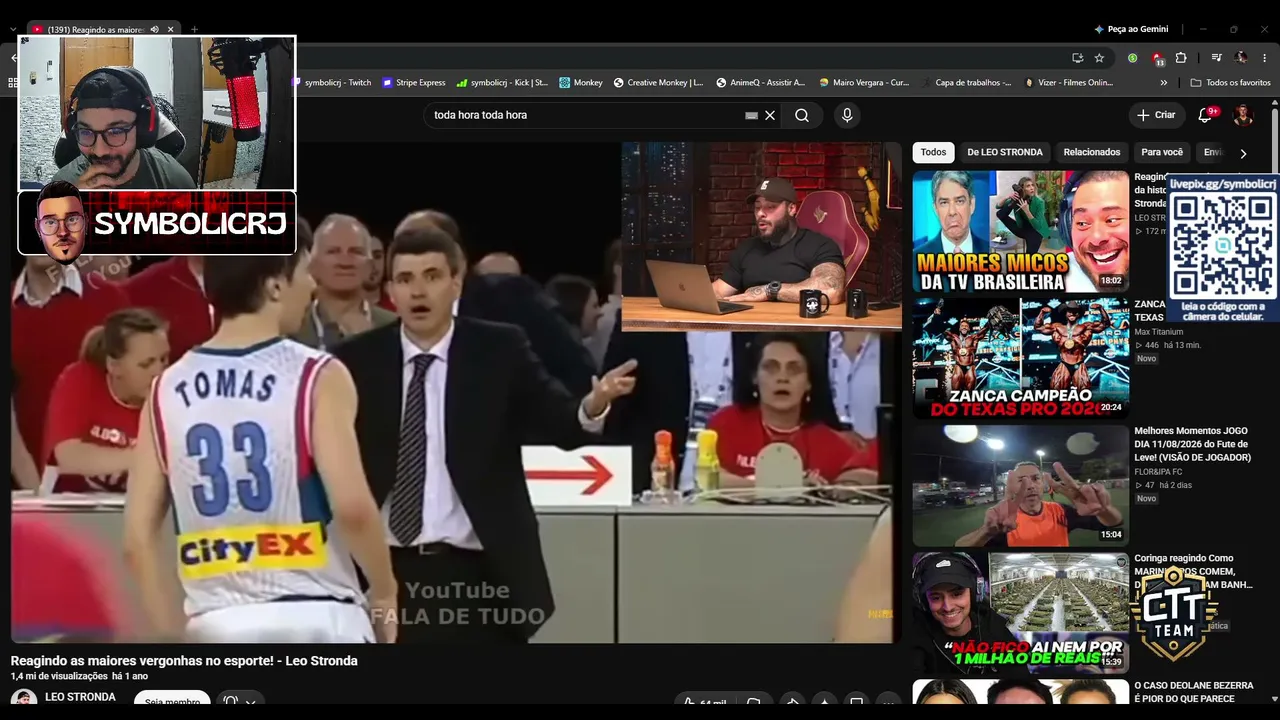
Task: Open the 'Vizer - Filmes Online' bookmark
Action: tap(1069, 83)
